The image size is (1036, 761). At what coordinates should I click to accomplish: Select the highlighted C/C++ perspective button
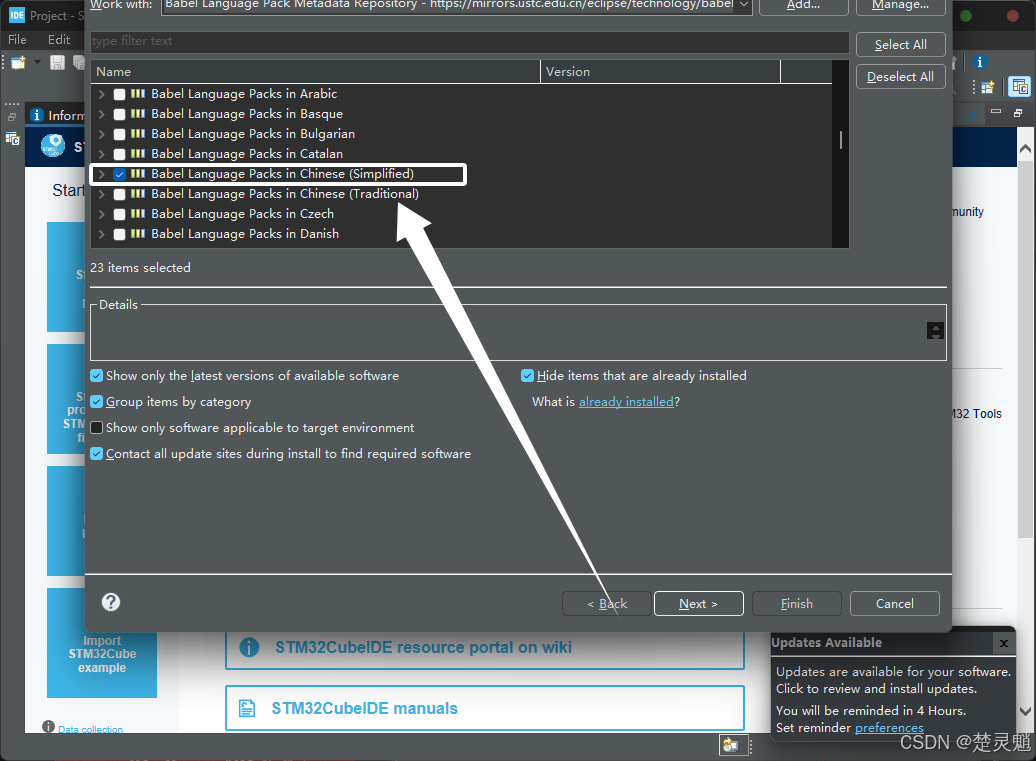click(1019, 87)
